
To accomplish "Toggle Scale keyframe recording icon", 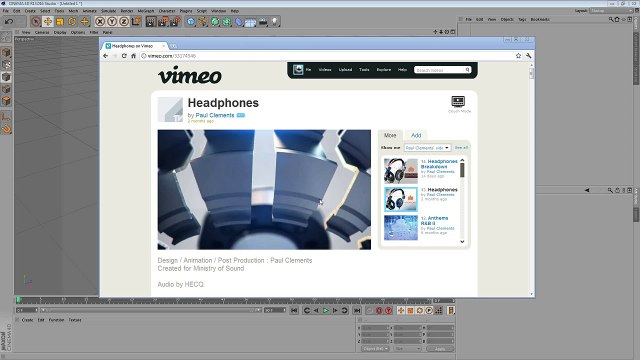I will 410,311.
